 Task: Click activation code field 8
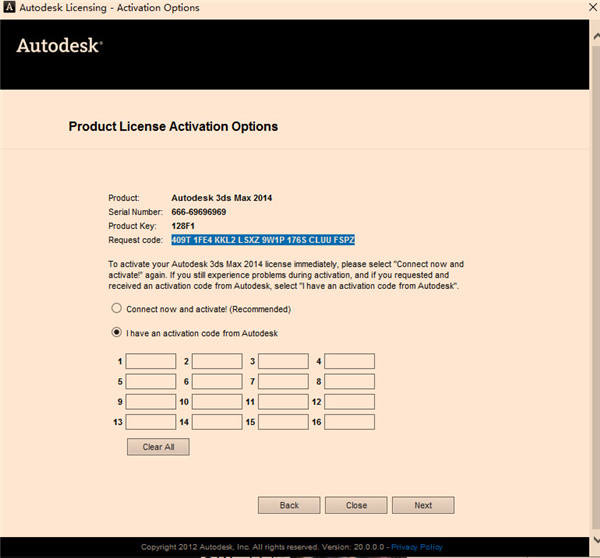pyautogui.click(x=349, y=382)
